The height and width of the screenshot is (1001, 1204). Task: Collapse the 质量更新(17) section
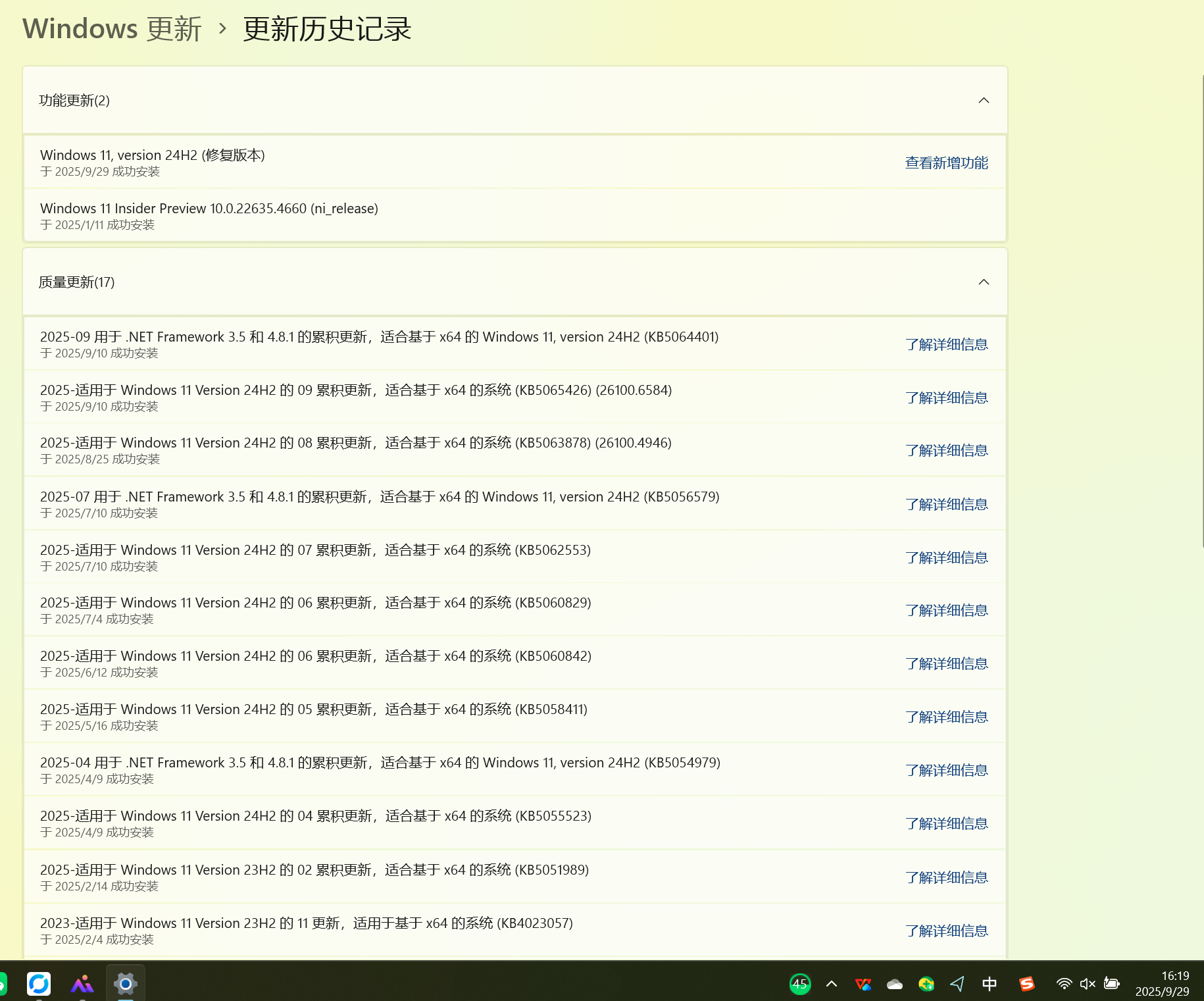[x=984, y=282]
